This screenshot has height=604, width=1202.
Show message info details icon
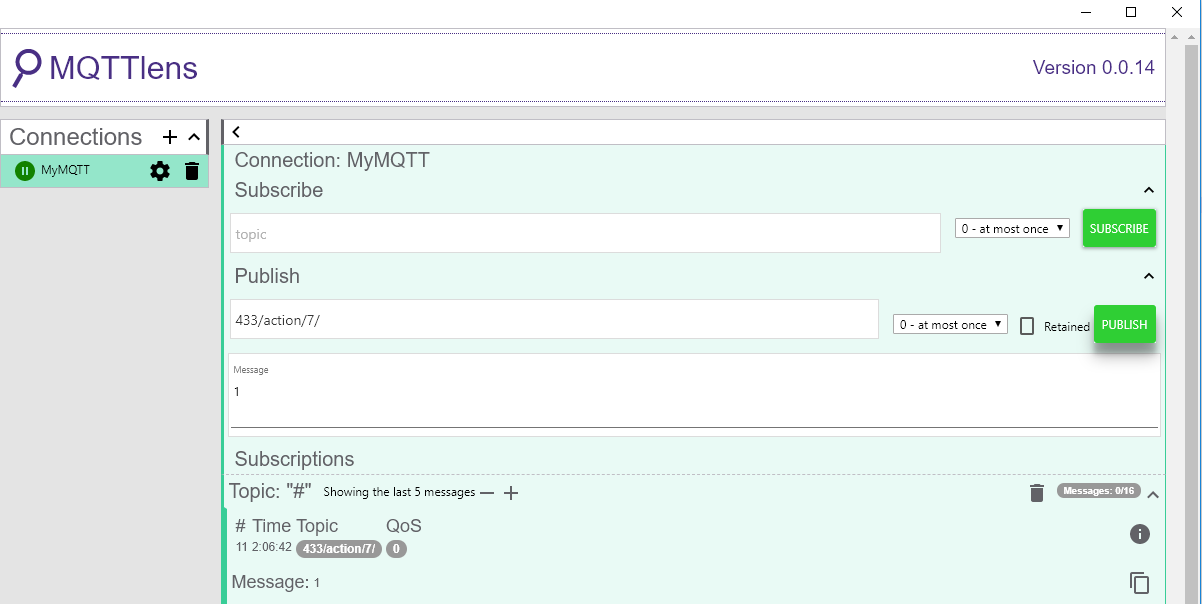click(1139, 534)
